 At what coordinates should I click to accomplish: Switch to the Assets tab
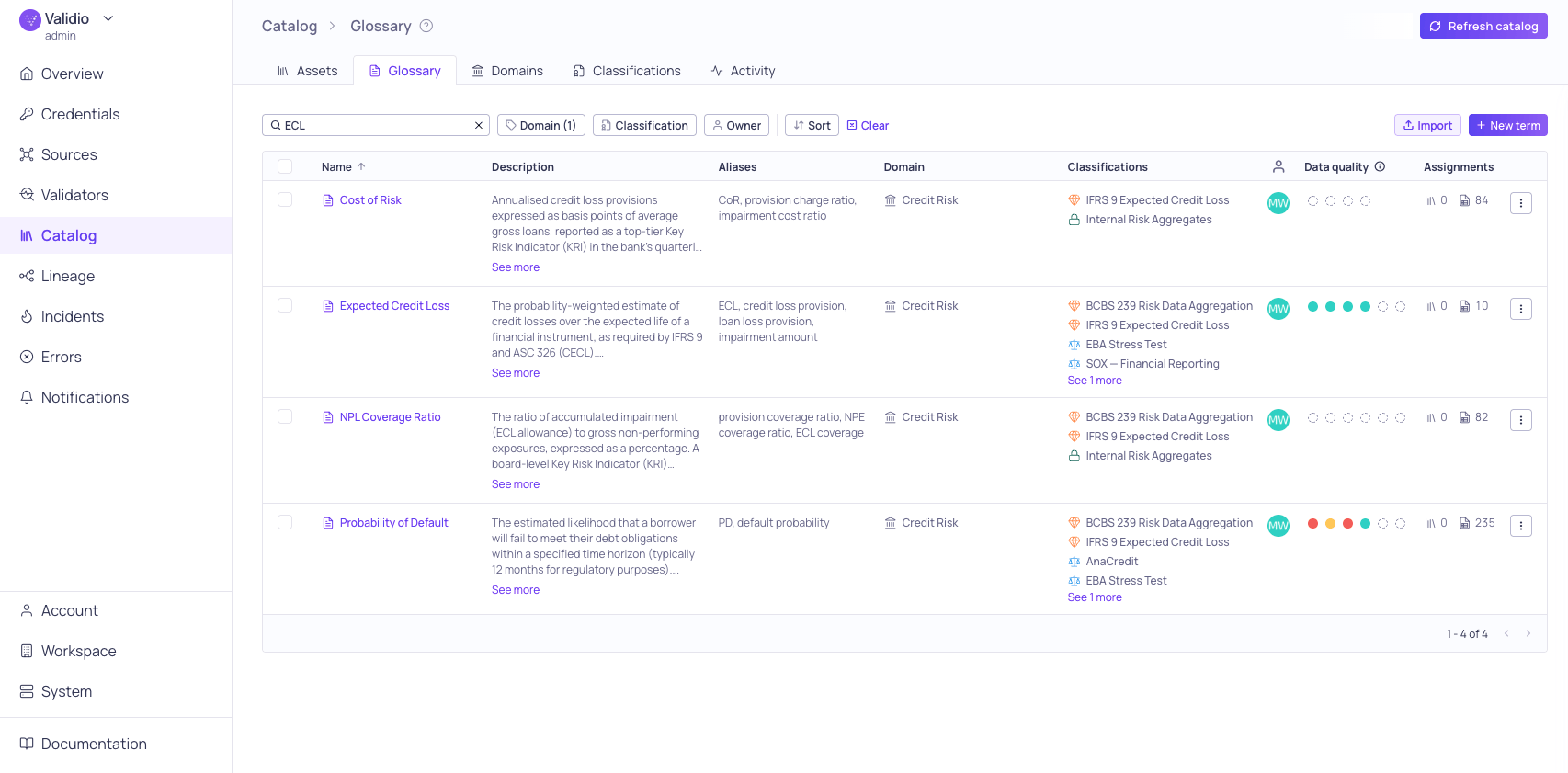(x=308, y=71)
